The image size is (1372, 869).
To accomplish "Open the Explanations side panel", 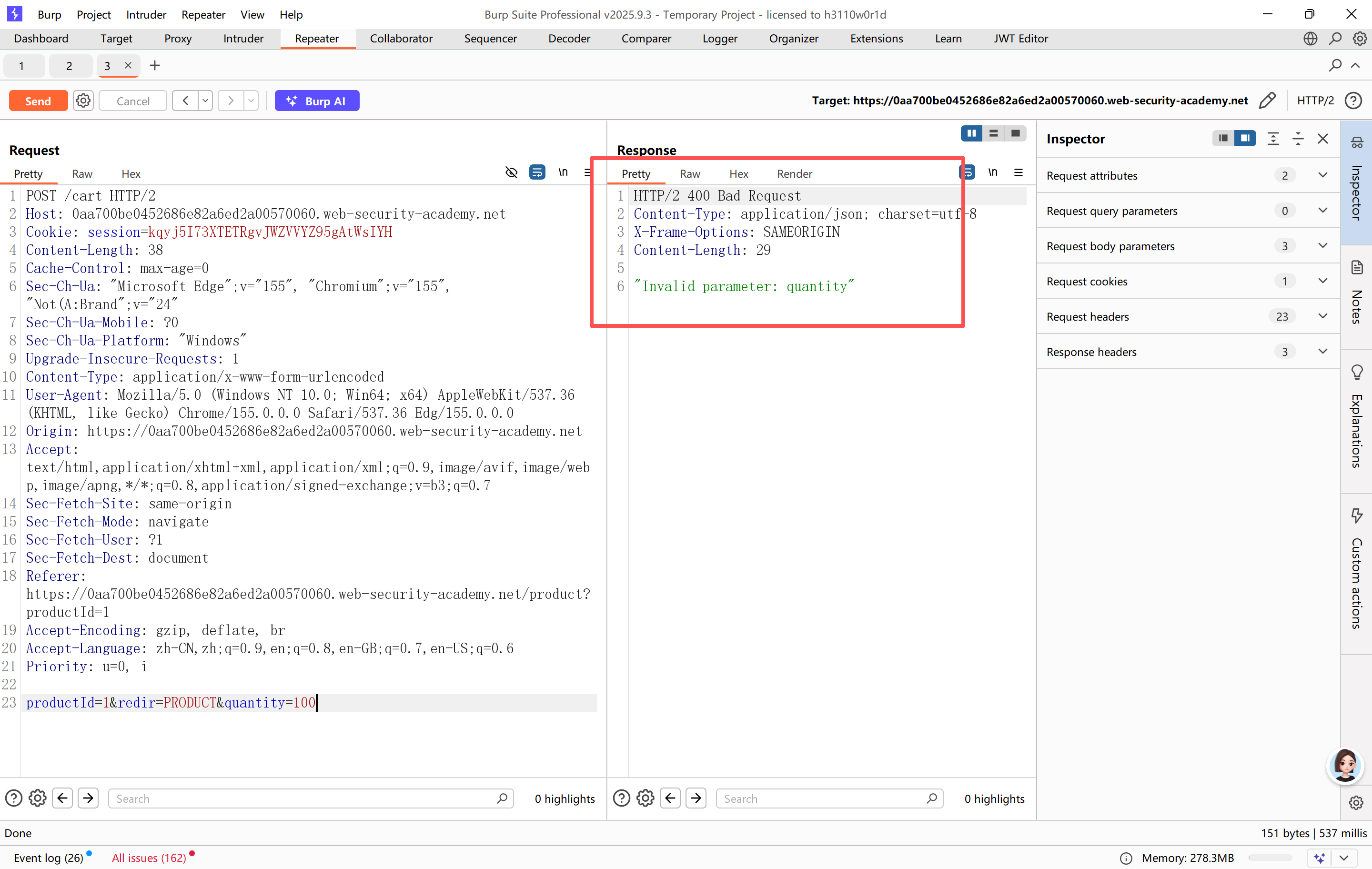I will pos(1356,422).
